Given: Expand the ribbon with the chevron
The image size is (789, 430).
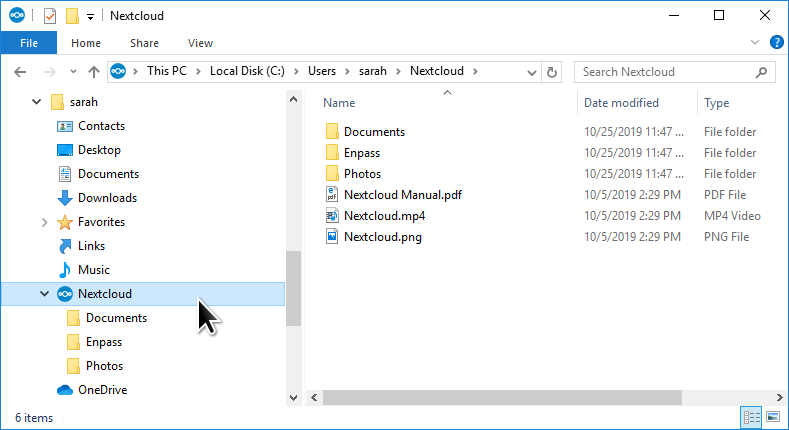Looking at the screenshot, I should [755, 43].
